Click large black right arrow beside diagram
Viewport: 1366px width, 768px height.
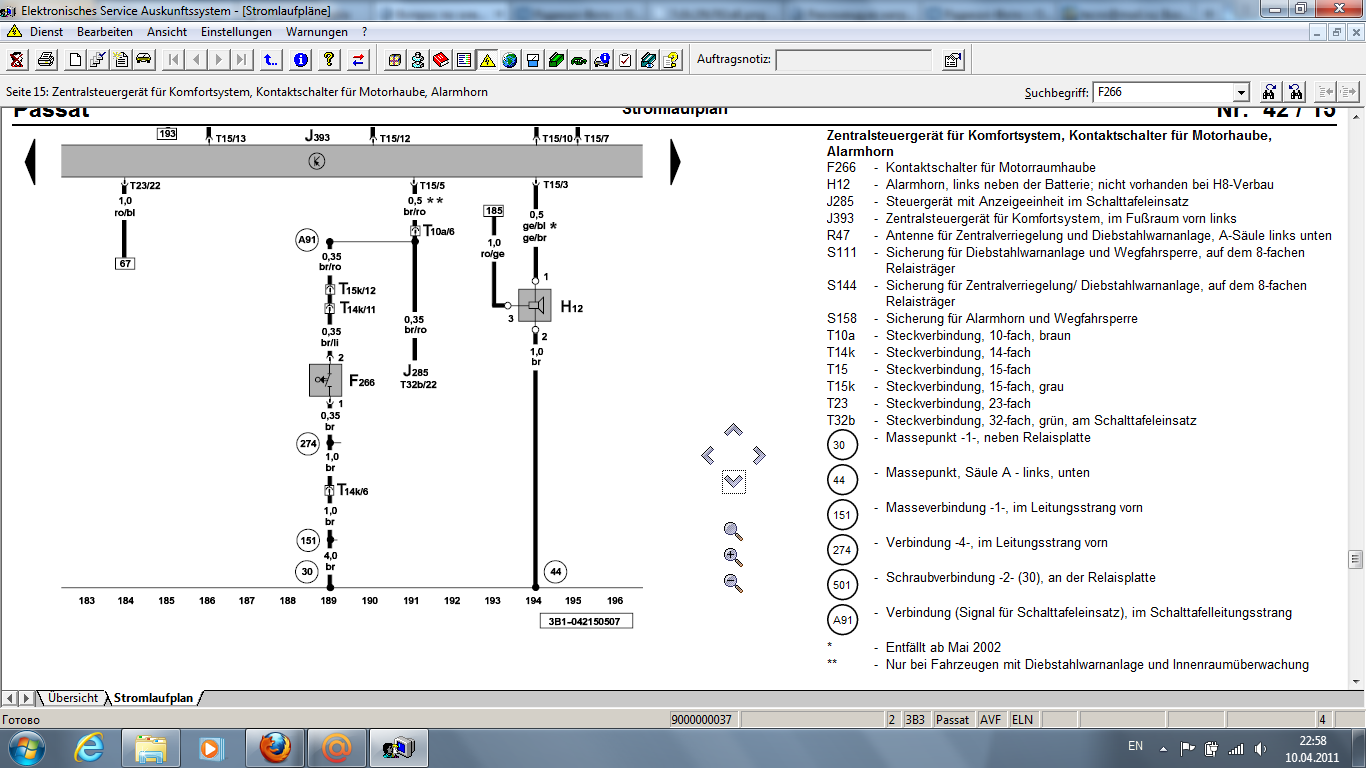tap(675, 162)
